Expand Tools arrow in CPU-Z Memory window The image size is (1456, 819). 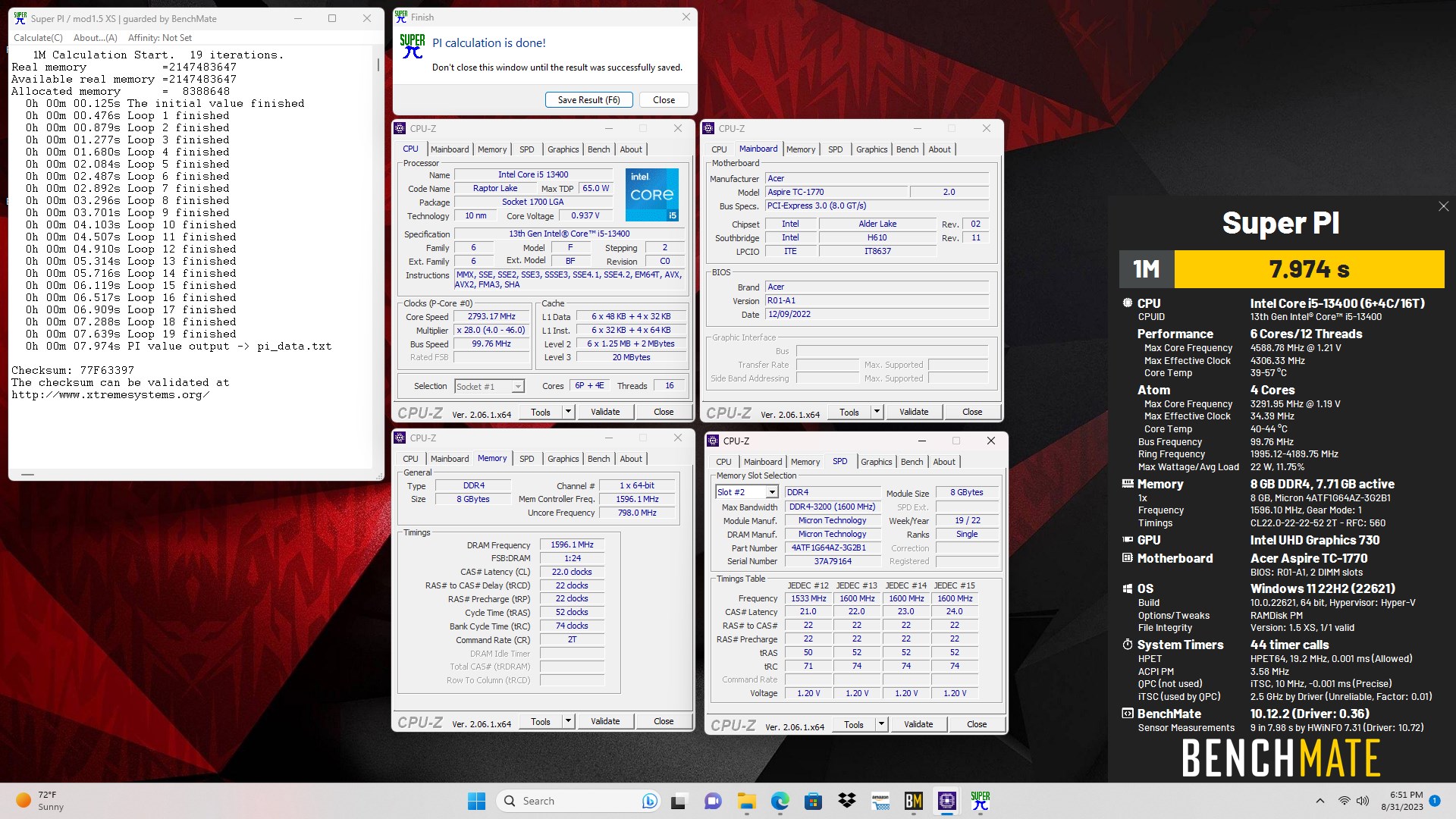pos(568,721)
